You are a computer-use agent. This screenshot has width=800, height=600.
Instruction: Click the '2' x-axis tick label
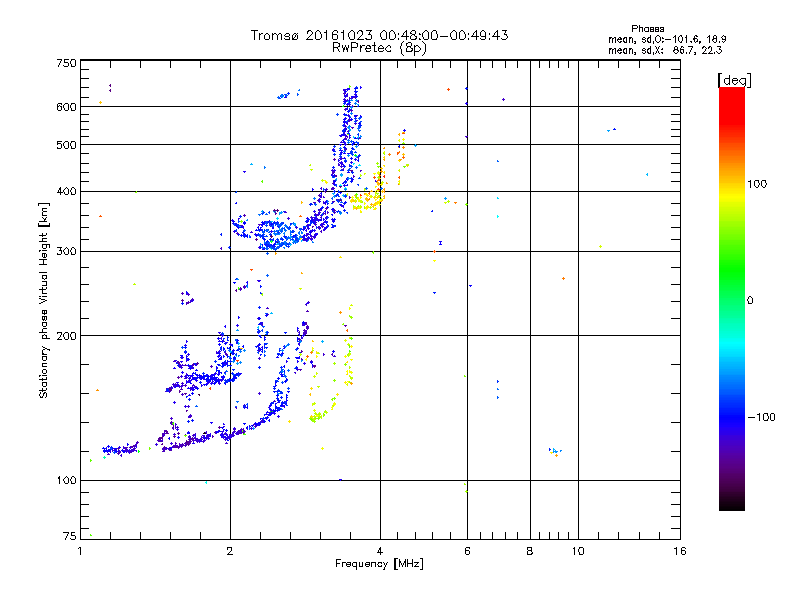point(230,551)
